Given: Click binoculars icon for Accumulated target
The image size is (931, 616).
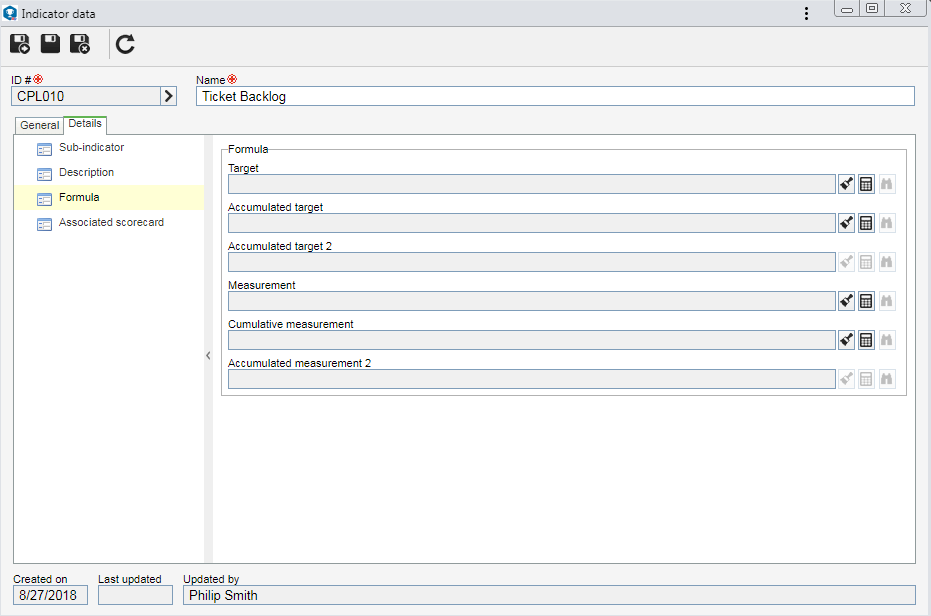Looking at the screenshot, I should [x=886, y=223].
